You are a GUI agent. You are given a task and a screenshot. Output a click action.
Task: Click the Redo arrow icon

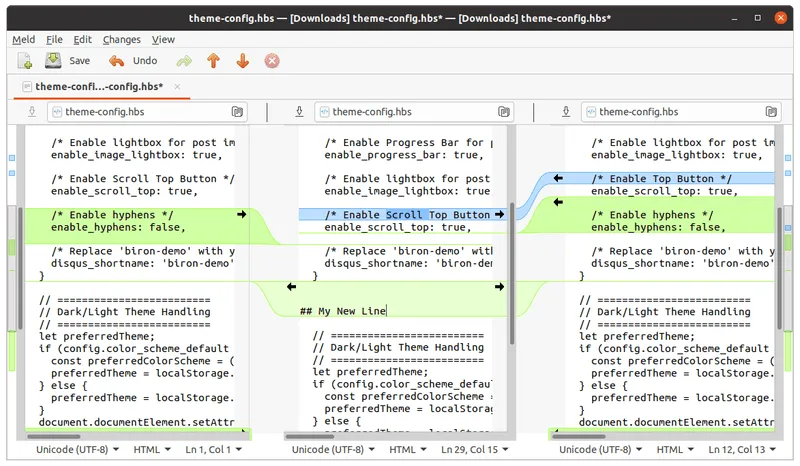[x=184, y=61]
